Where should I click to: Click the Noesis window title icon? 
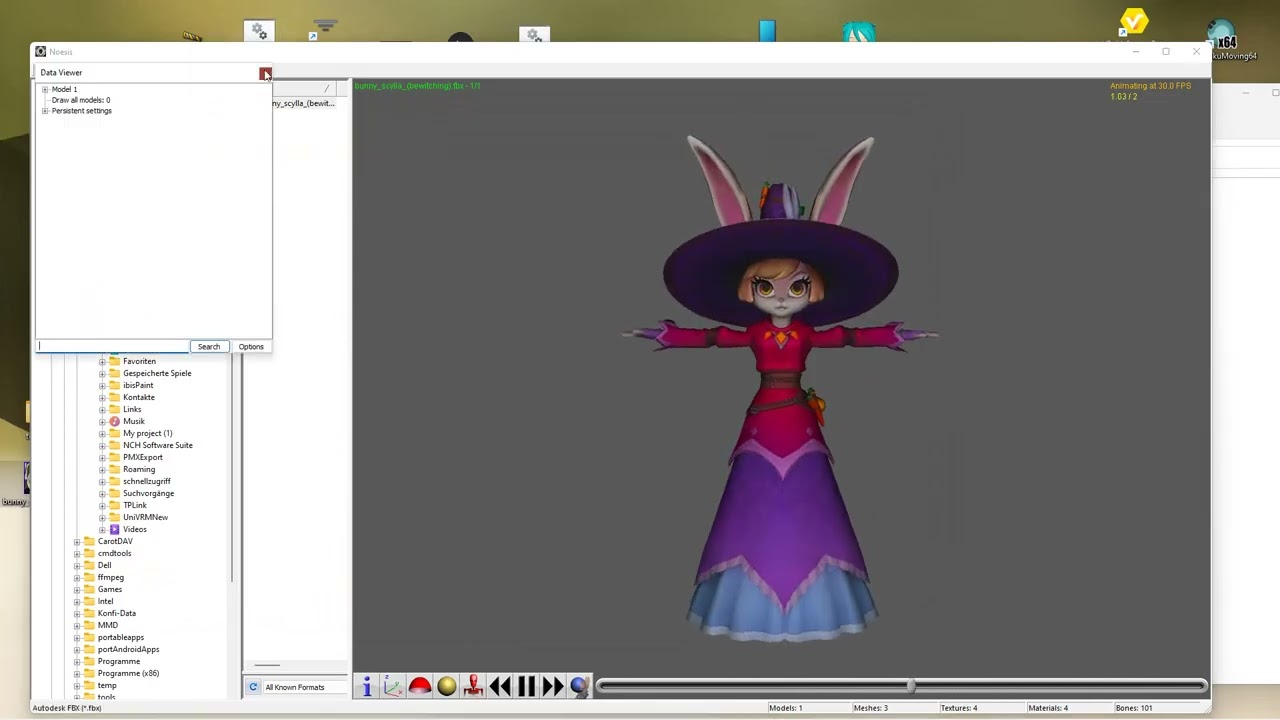[40, 52]
